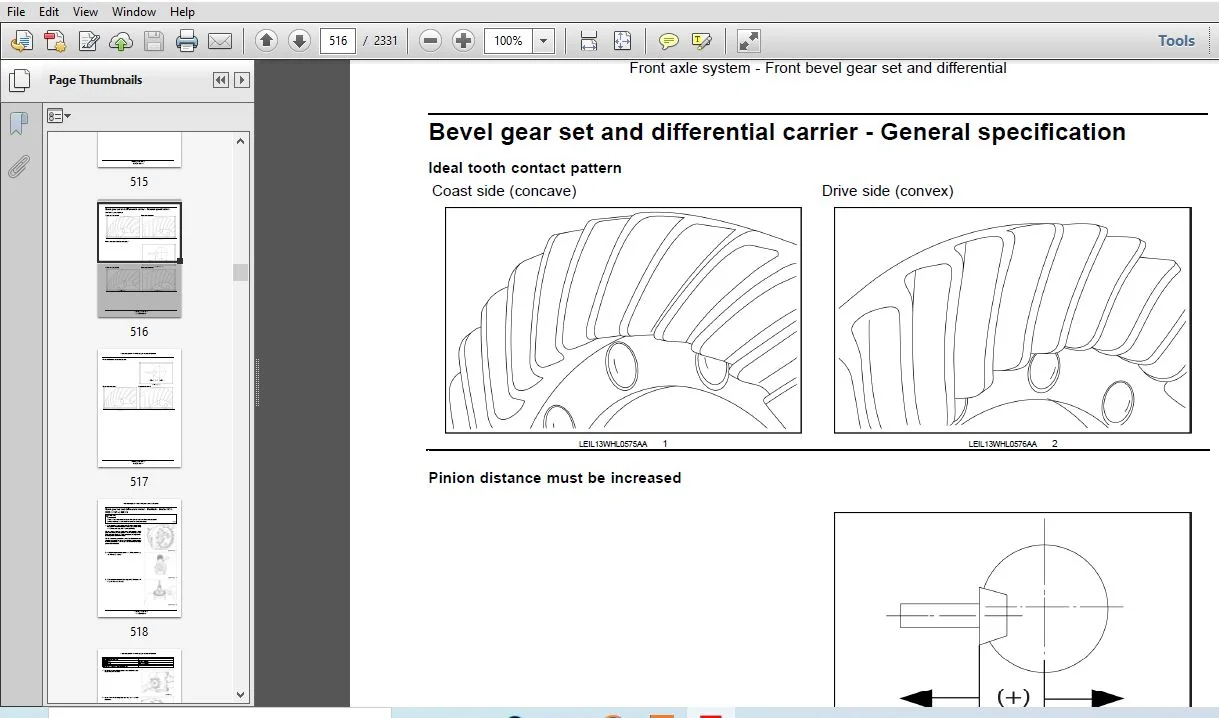The height and width of the screenshot is (718, 1219).
Task: Switch to Read Mode icon
Action: tap(748, 41)
